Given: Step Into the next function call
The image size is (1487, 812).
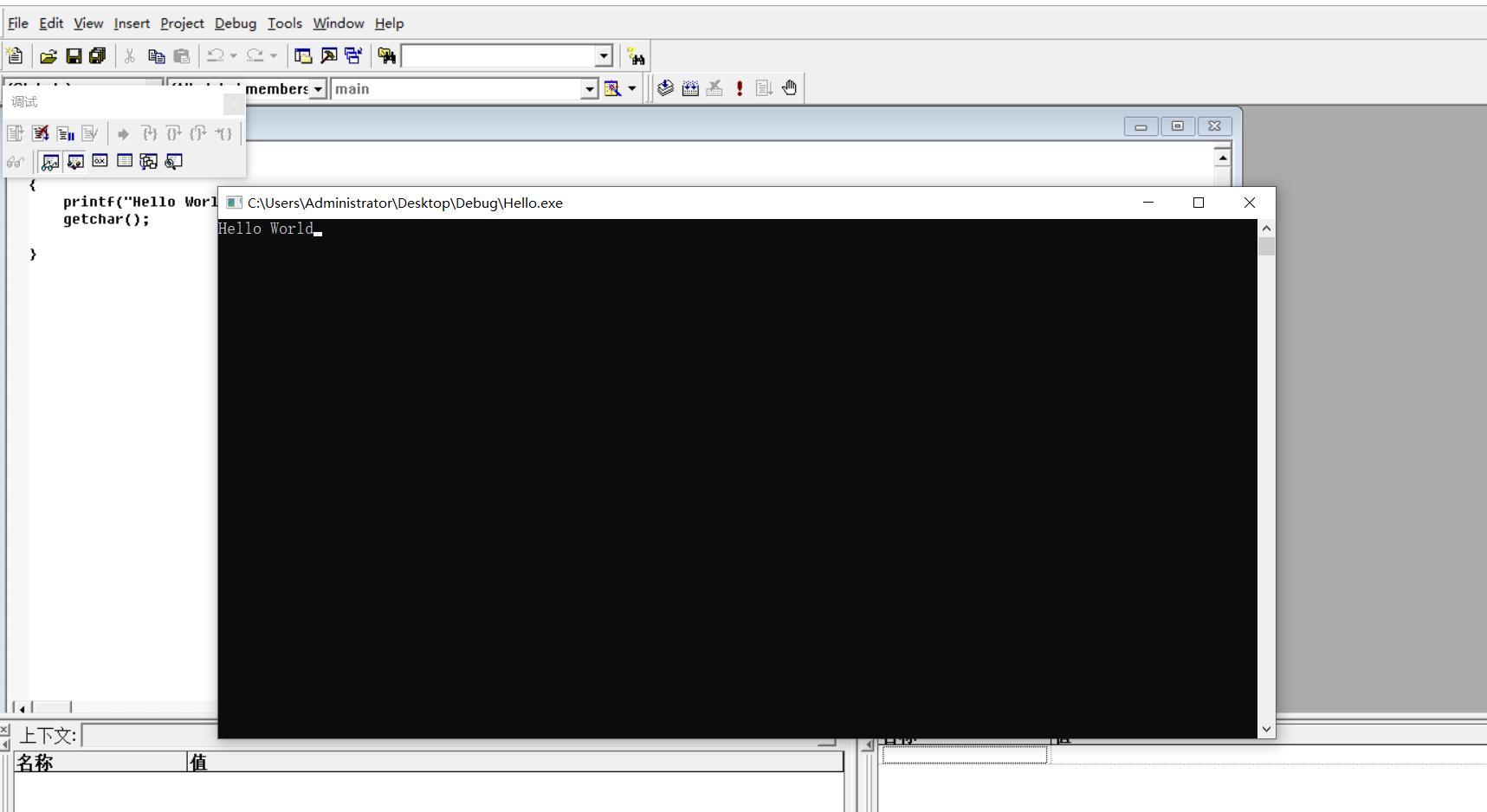Looking at the screenshot, I should click(149, 133).
